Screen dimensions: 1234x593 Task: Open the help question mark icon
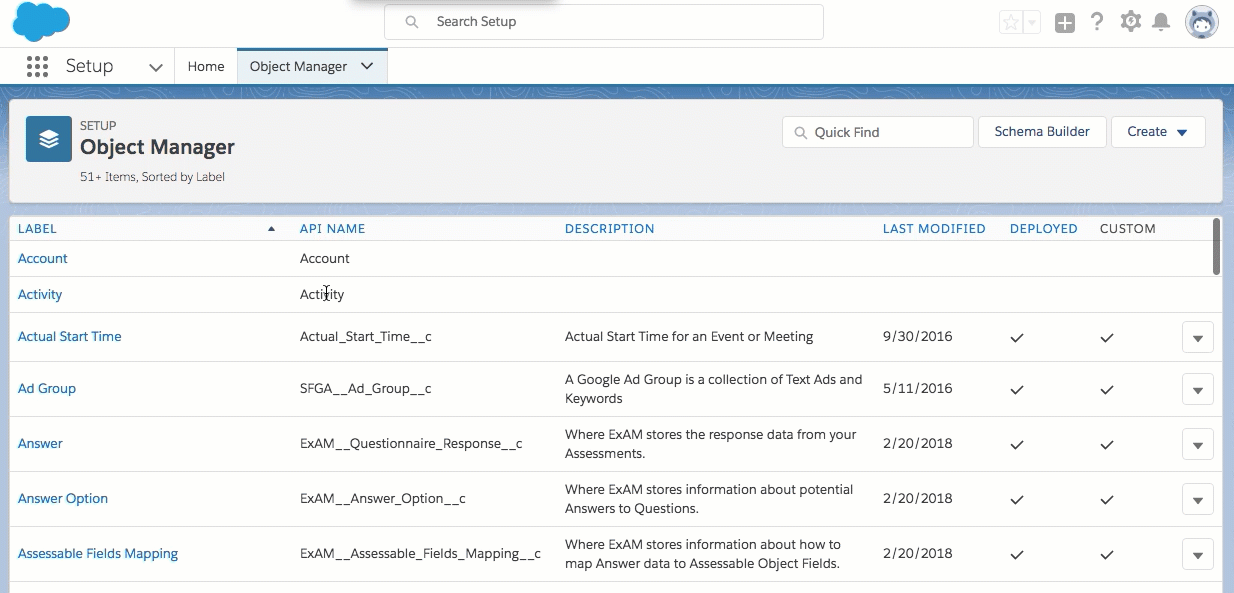(x=1097, y=22)
